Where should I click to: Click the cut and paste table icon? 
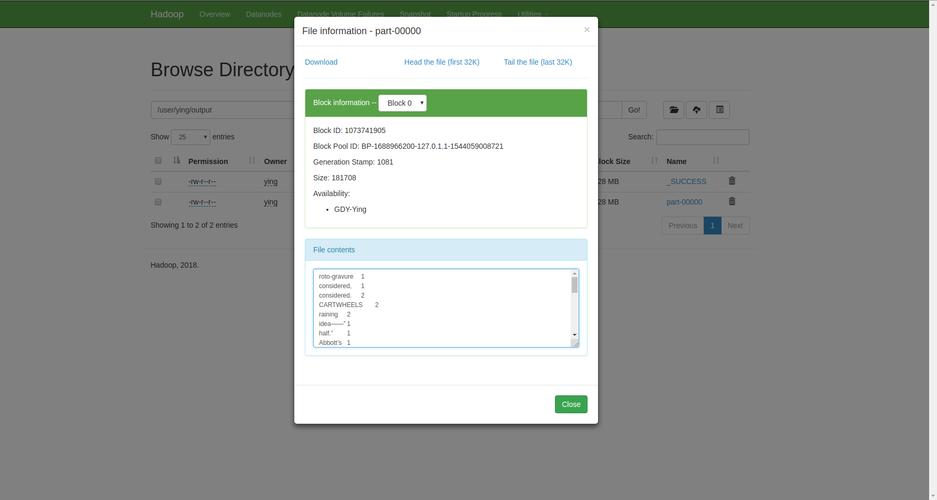(x=719, y=110)
